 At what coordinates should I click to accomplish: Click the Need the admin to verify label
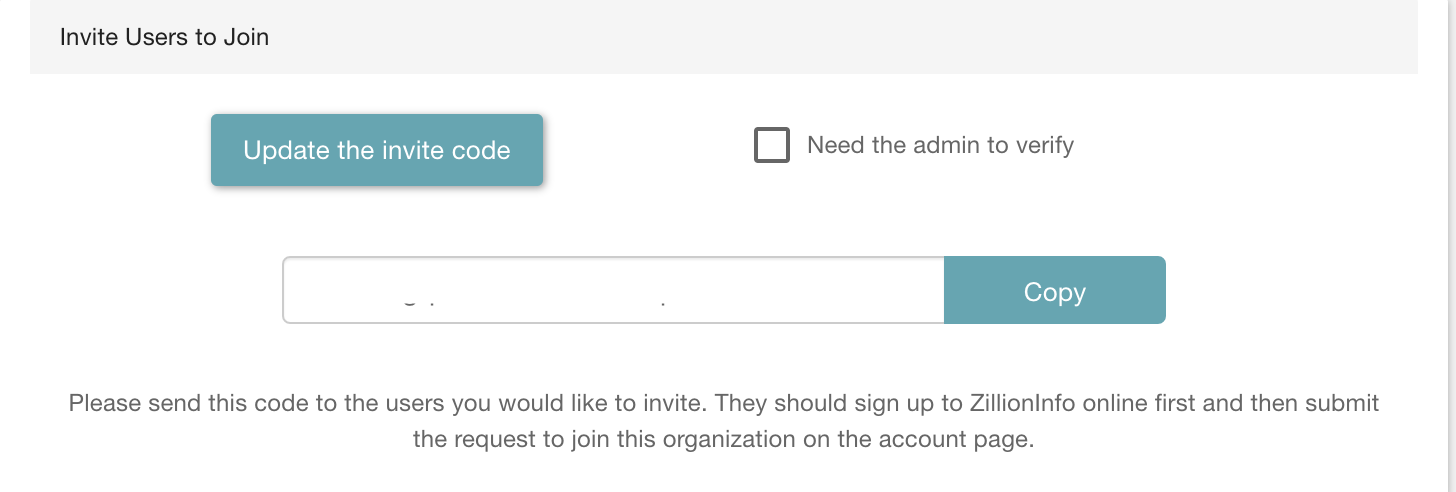click(x=940, y=146)
